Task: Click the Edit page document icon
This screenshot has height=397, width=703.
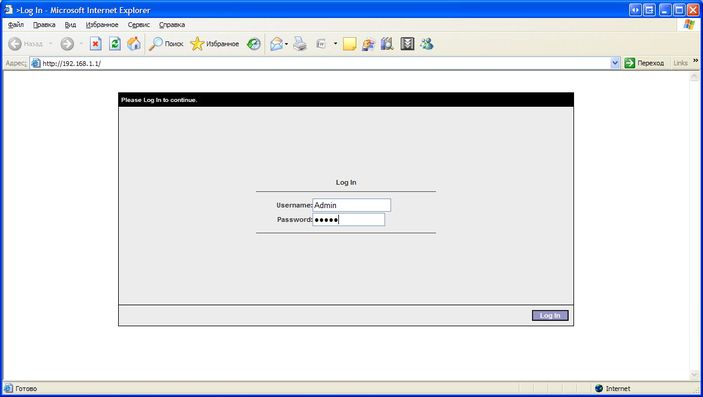Action: [321, 44]
